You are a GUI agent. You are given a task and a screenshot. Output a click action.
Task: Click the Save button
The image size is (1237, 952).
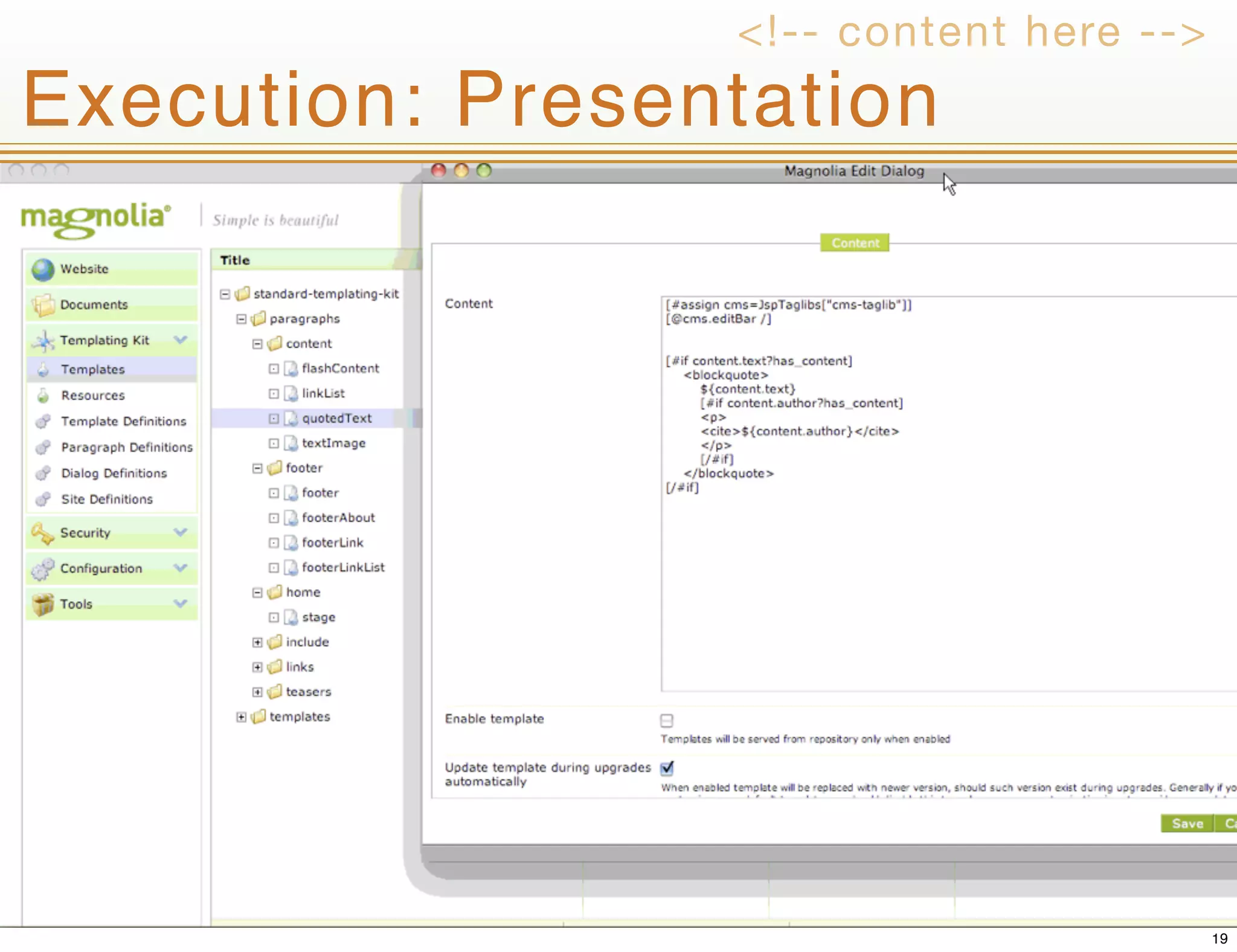pos(1187,823)
